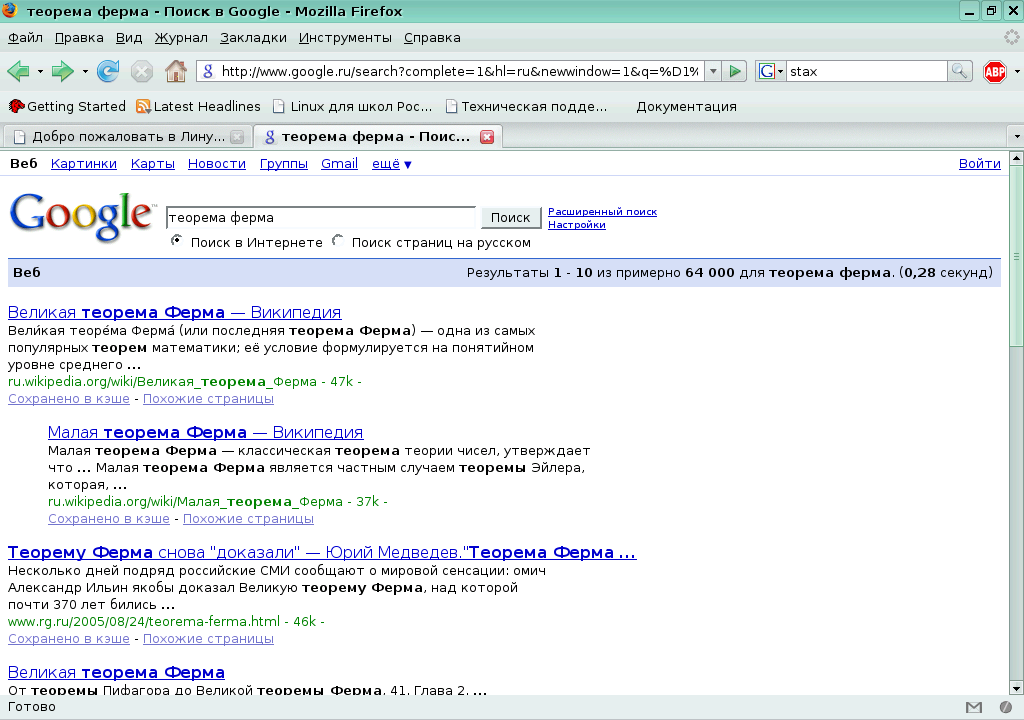The height and width of the screenshot is (720, 1024).
Task: Select radio button 'Поиск страниц на русском'
Action: tap(338, 241)
